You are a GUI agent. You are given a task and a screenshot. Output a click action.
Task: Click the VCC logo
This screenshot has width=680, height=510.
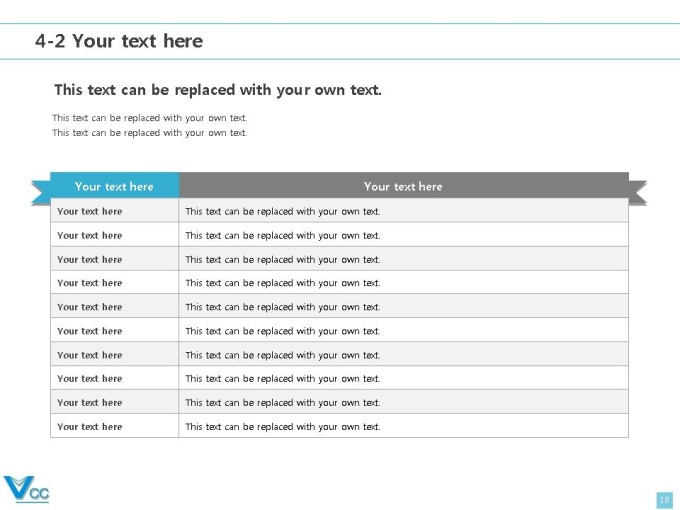click(x=26, y=489)
